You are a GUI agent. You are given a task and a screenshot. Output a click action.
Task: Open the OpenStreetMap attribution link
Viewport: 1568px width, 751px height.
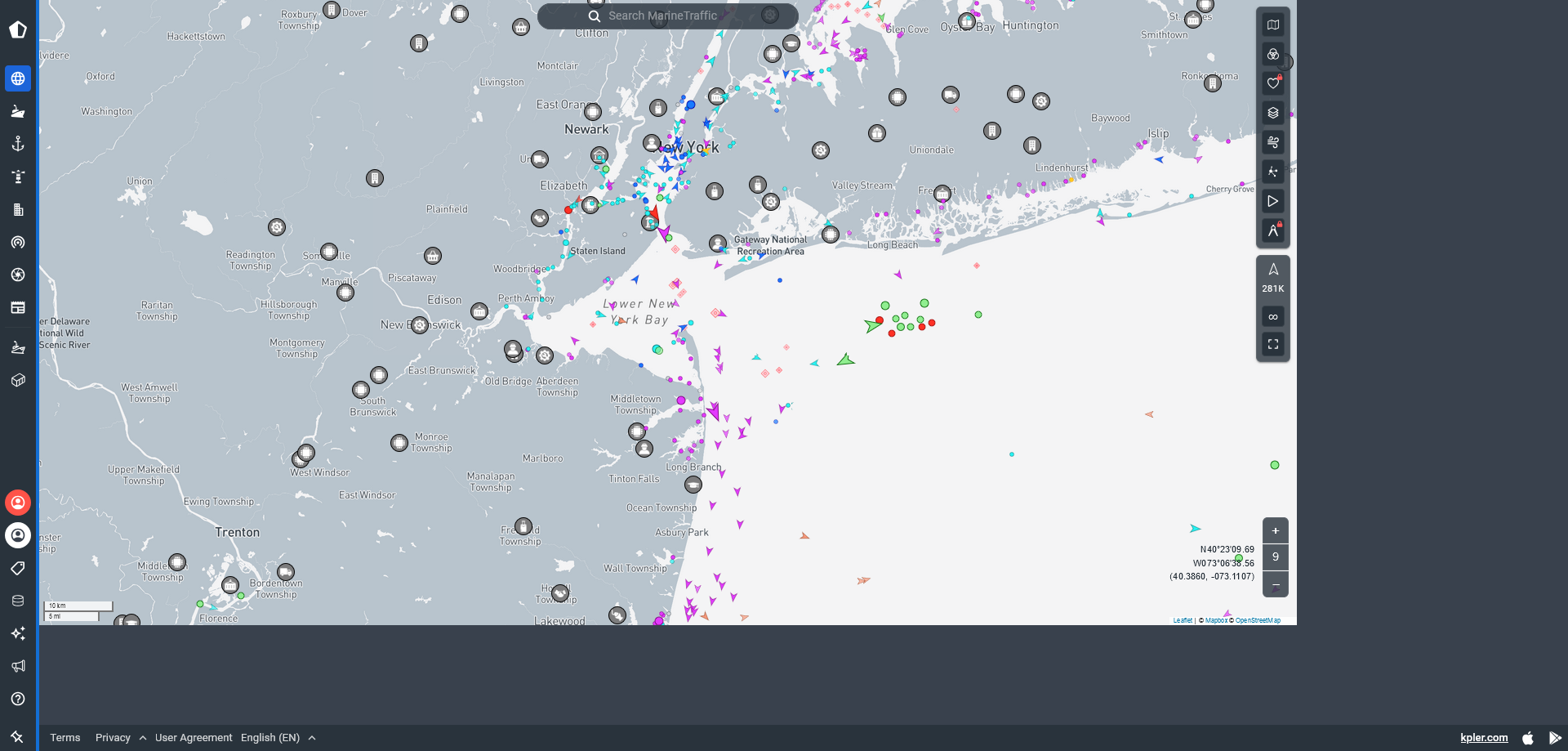(x=1258, y=620)
